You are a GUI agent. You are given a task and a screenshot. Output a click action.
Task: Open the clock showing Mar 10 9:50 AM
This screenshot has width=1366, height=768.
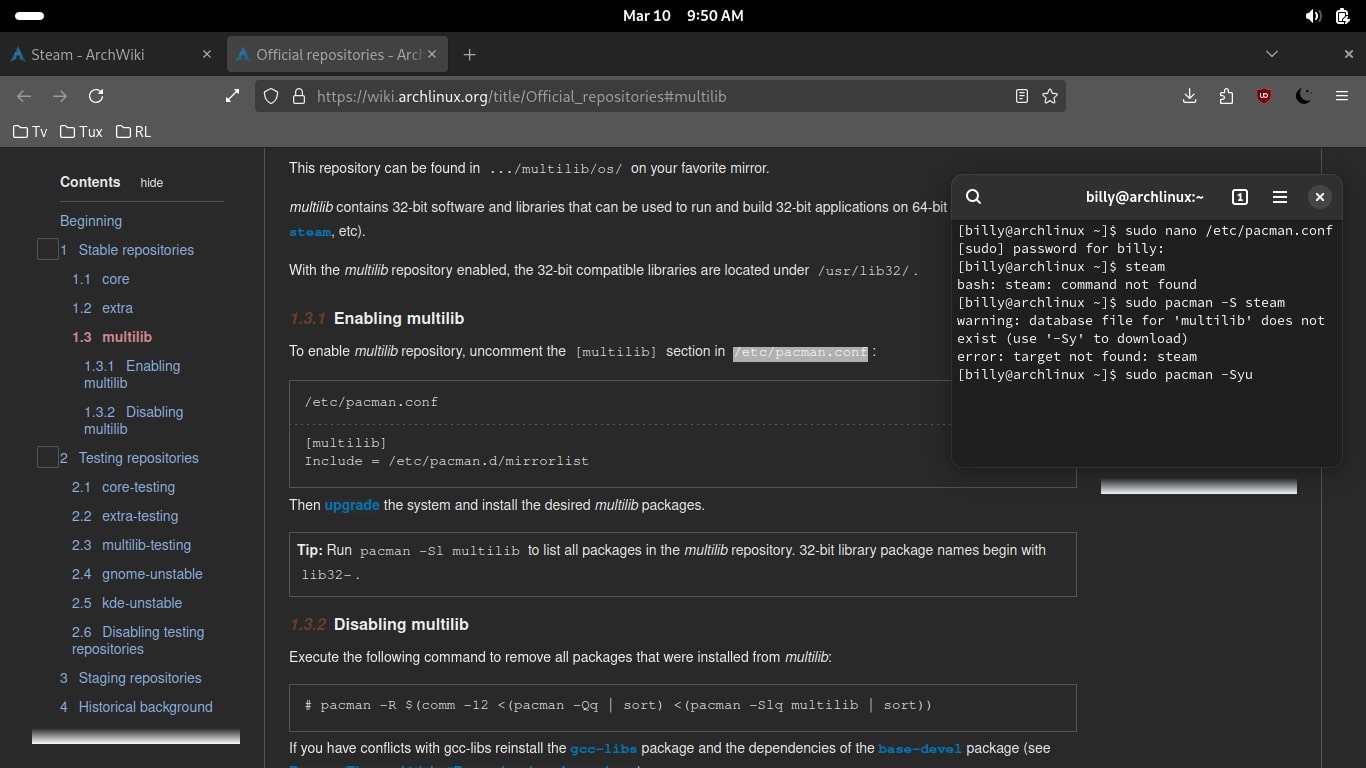683,16
